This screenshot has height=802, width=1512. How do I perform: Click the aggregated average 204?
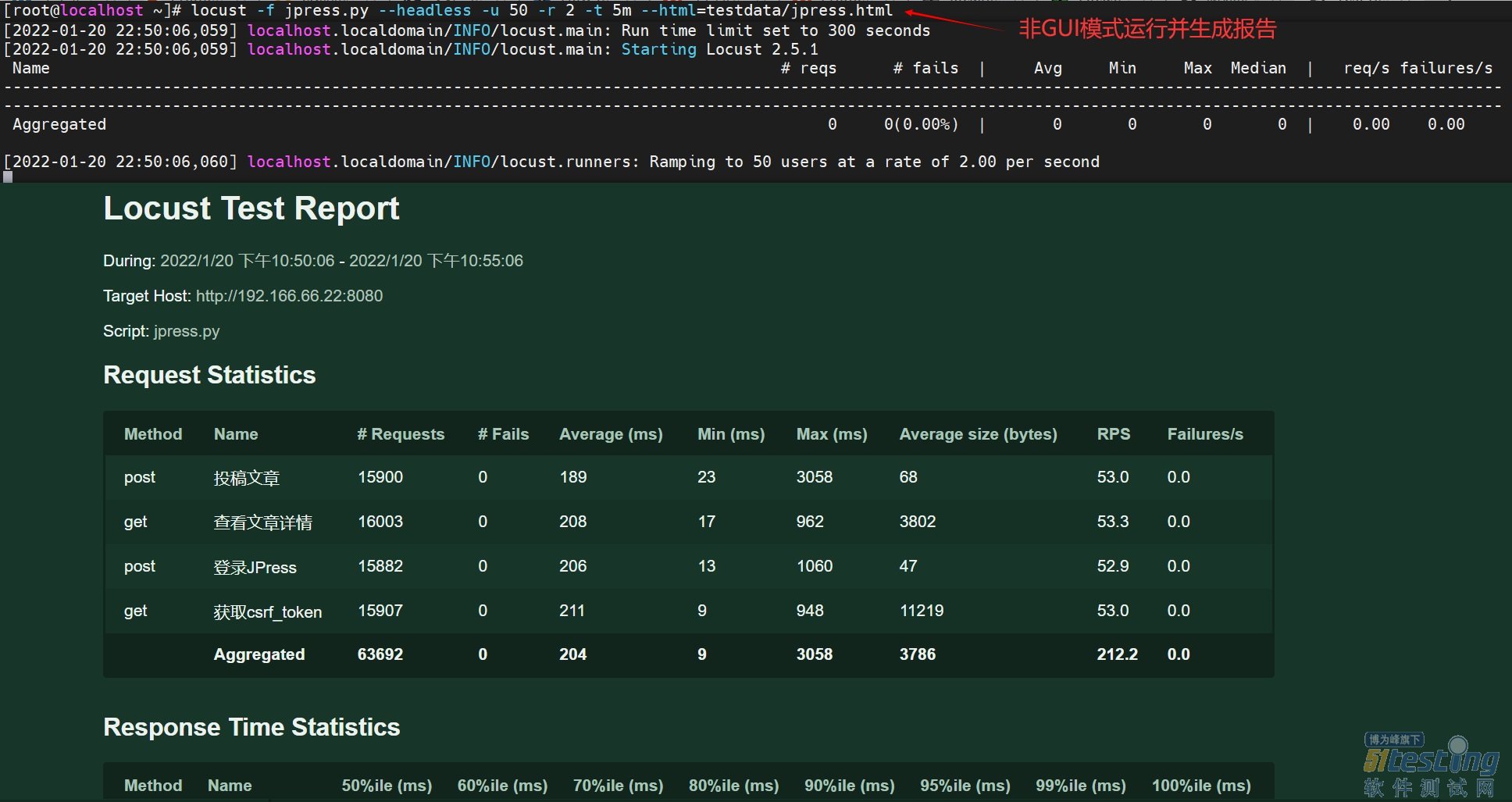coord(573,654)
